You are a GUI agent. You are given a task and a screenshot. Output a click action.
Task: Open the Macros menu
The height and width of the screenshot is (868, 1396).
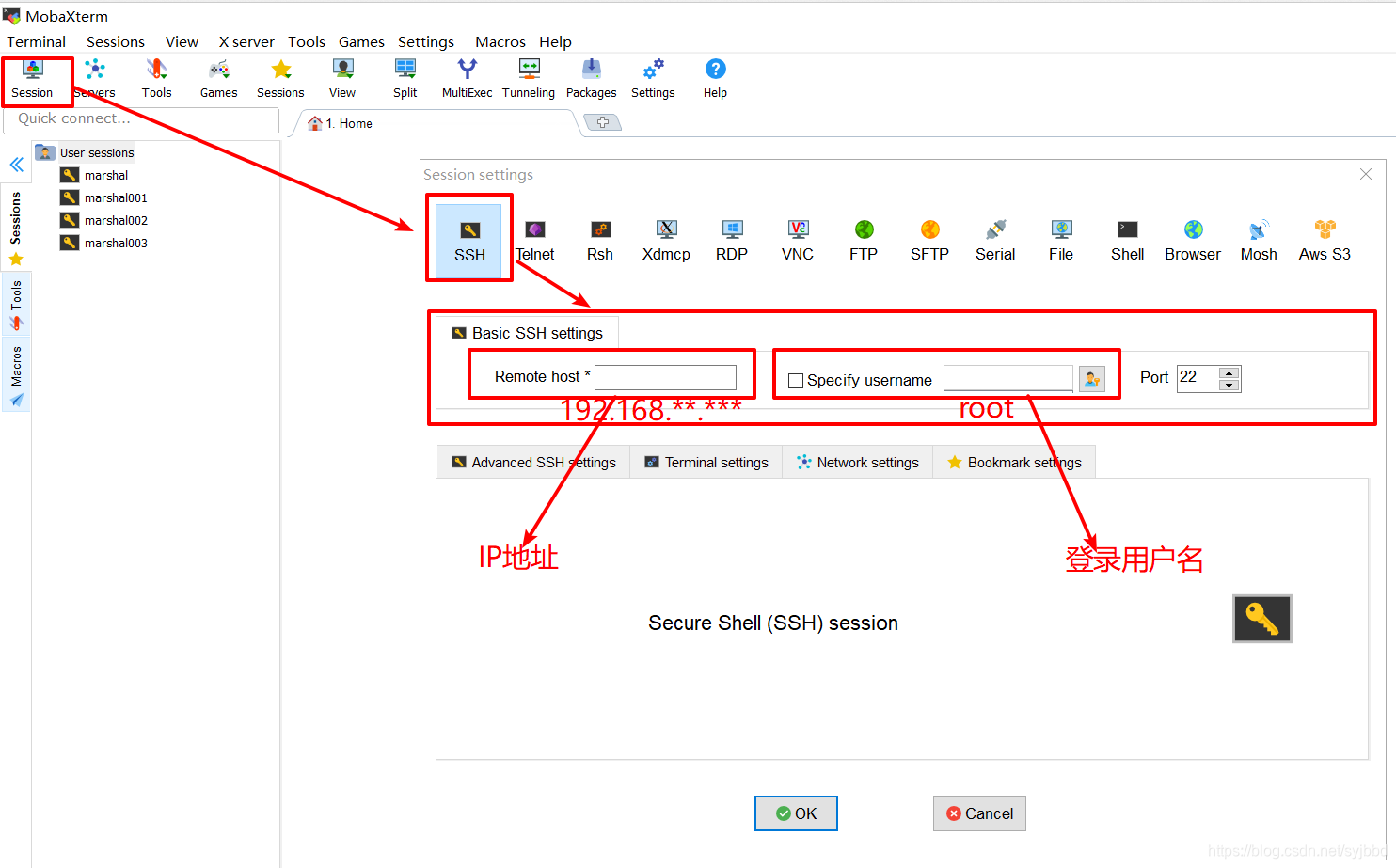pos(500,41)
